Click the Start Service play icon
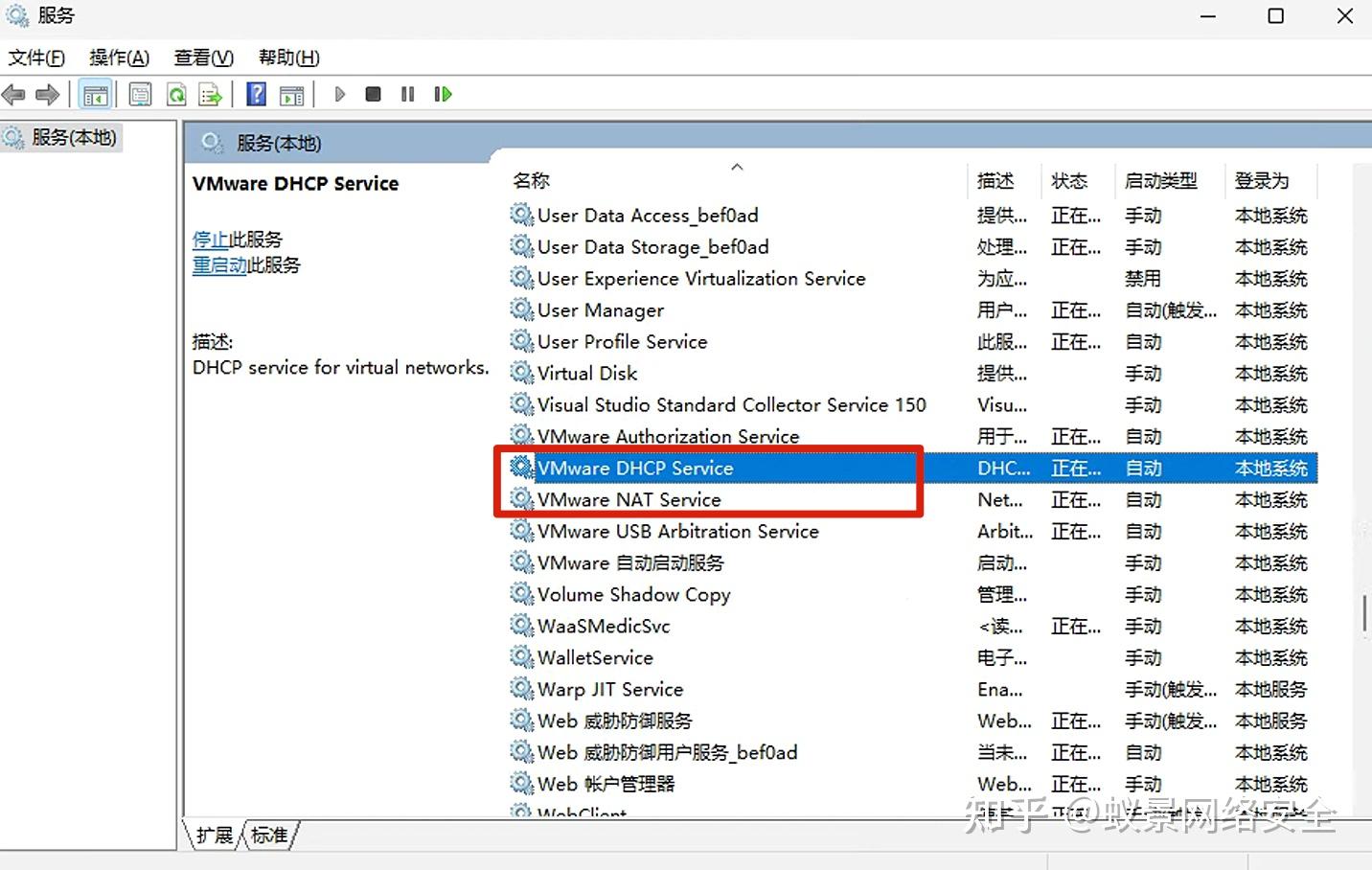 (x=340, y=94)
